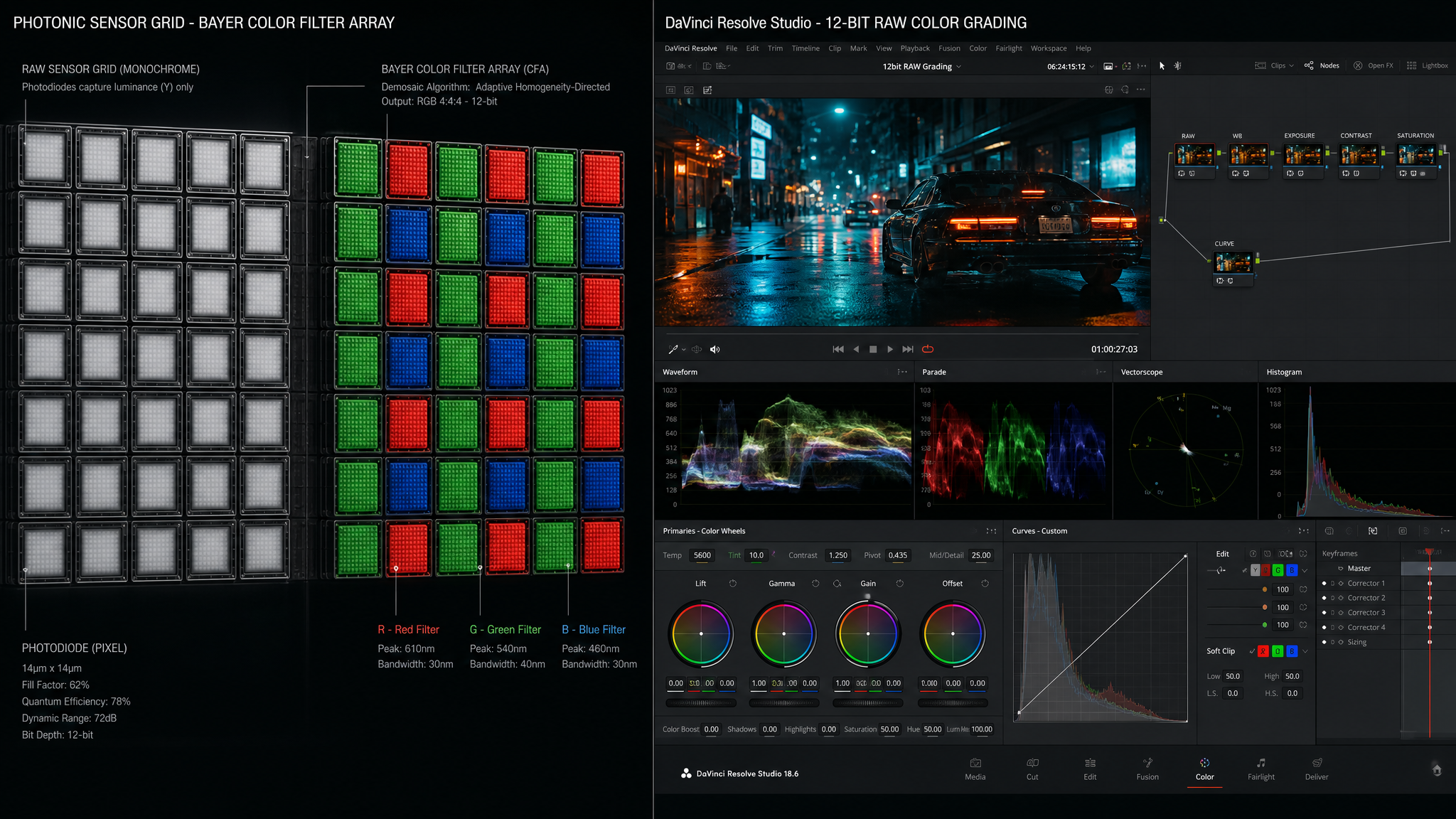This screenshot has width=1456, height=819.
Task: Toggle Soft Clip red channel
Action: 1263,651
